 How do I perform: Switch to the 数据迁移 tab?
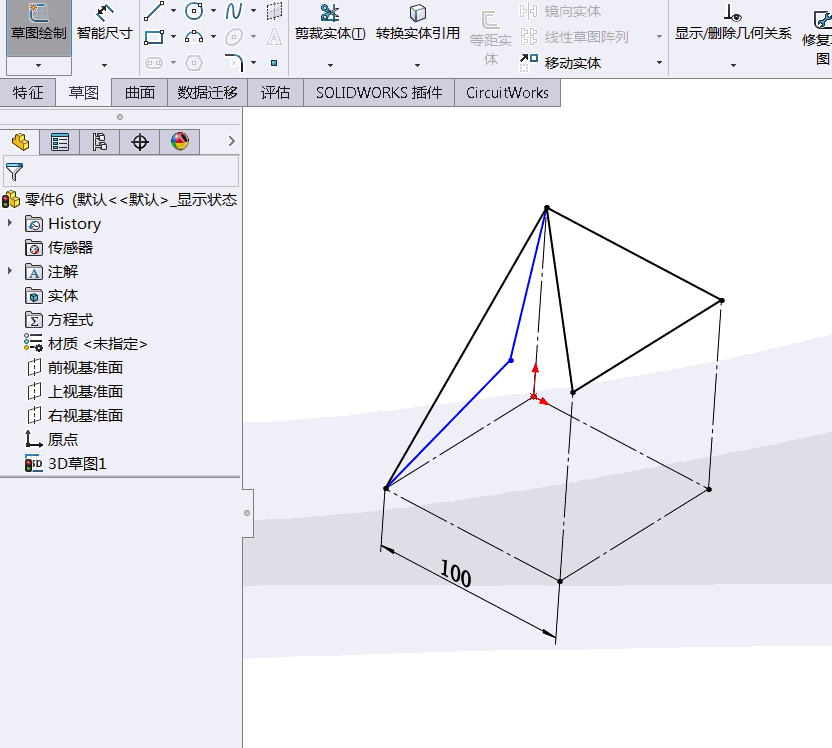[207, 93]
